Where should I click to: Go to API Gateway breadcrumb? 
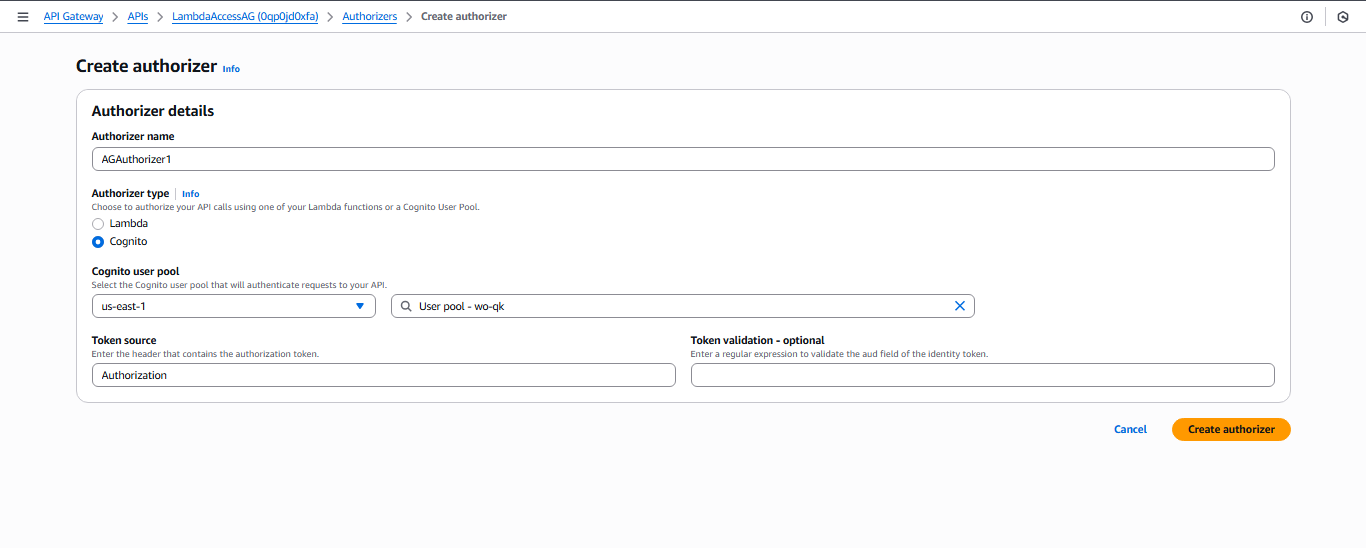pyautogui.click(x=73, y=17)
